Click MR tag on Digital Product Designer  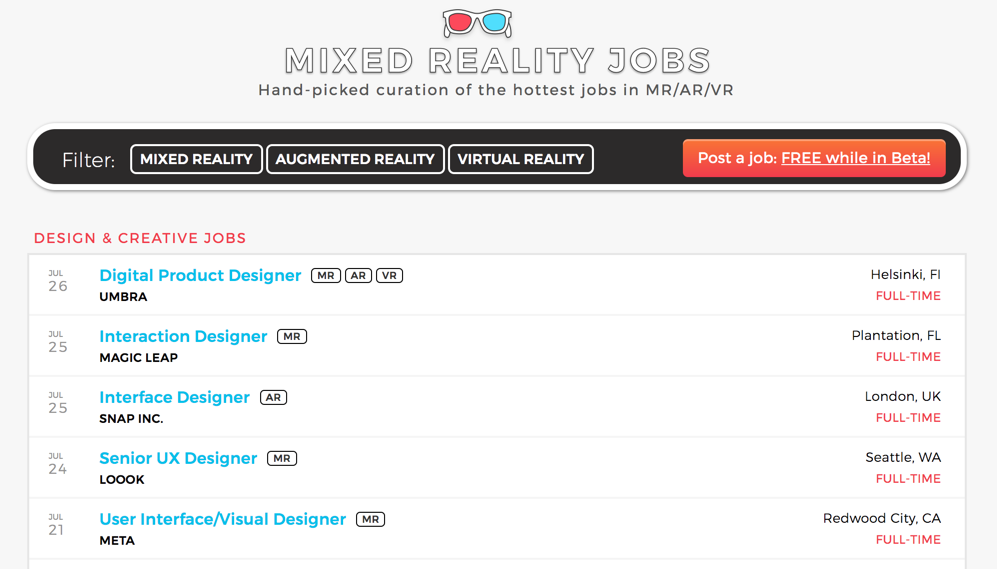(326, 275)
